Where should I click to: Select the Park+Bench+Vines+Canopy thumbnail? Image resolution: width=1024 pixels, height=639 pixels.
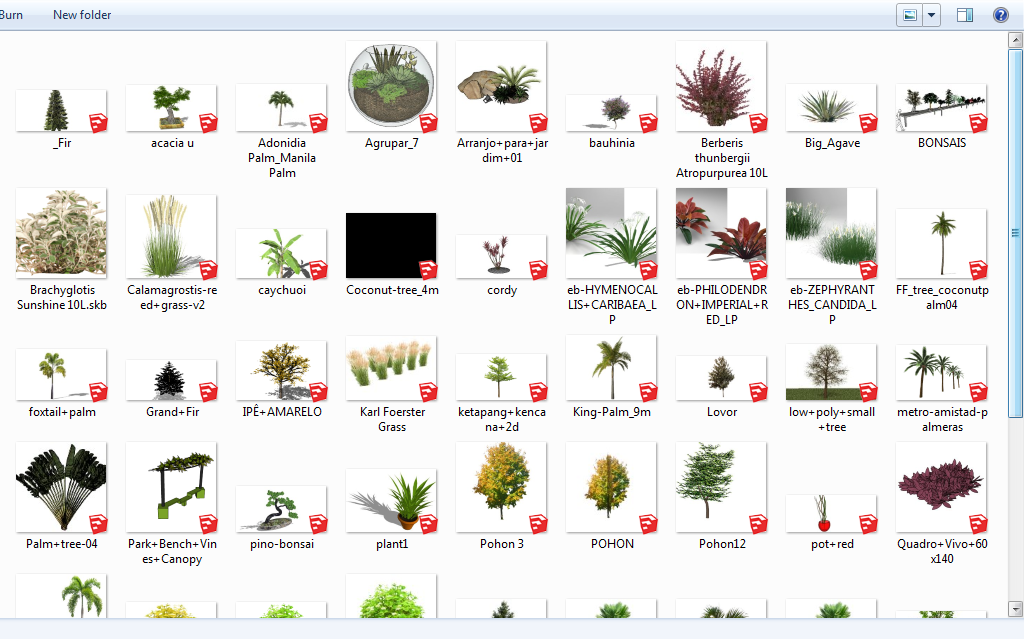[171, 487]
